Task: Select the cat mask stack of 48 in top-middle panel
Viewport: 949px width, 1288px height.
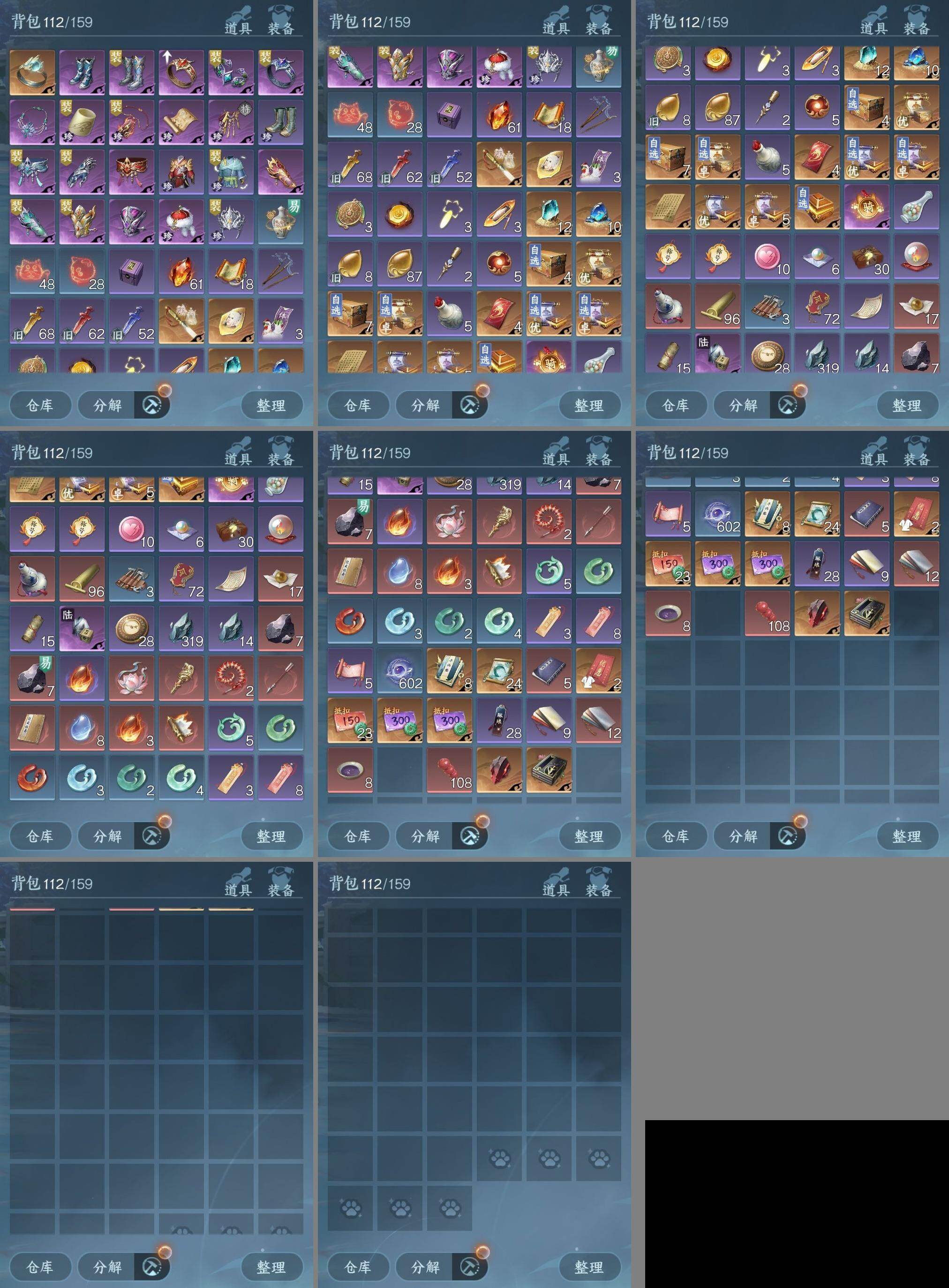Action: pos(350,115)
